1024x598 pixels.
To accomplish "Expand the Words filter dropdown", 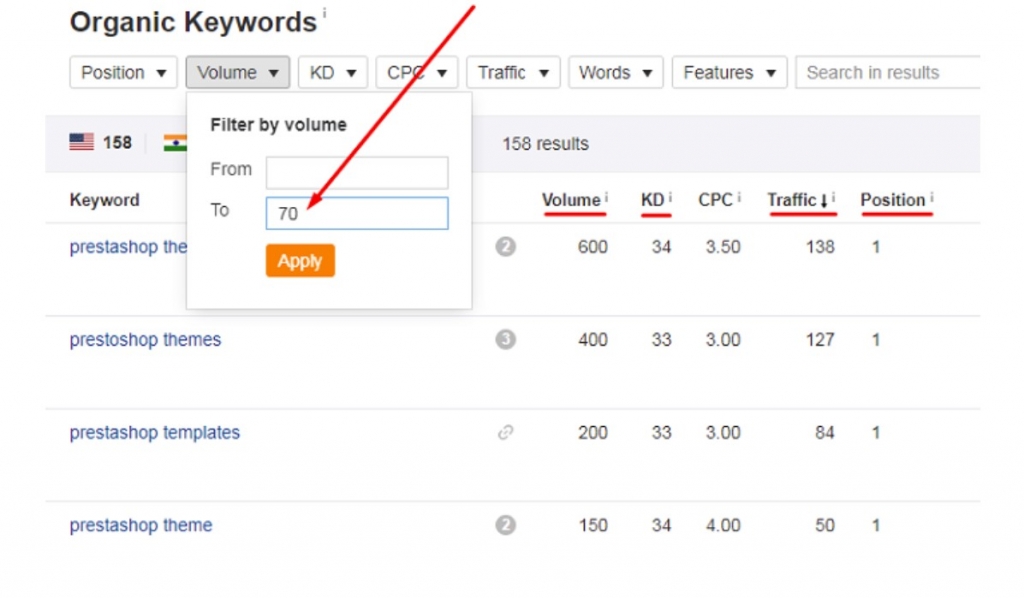I will (615, 72).
